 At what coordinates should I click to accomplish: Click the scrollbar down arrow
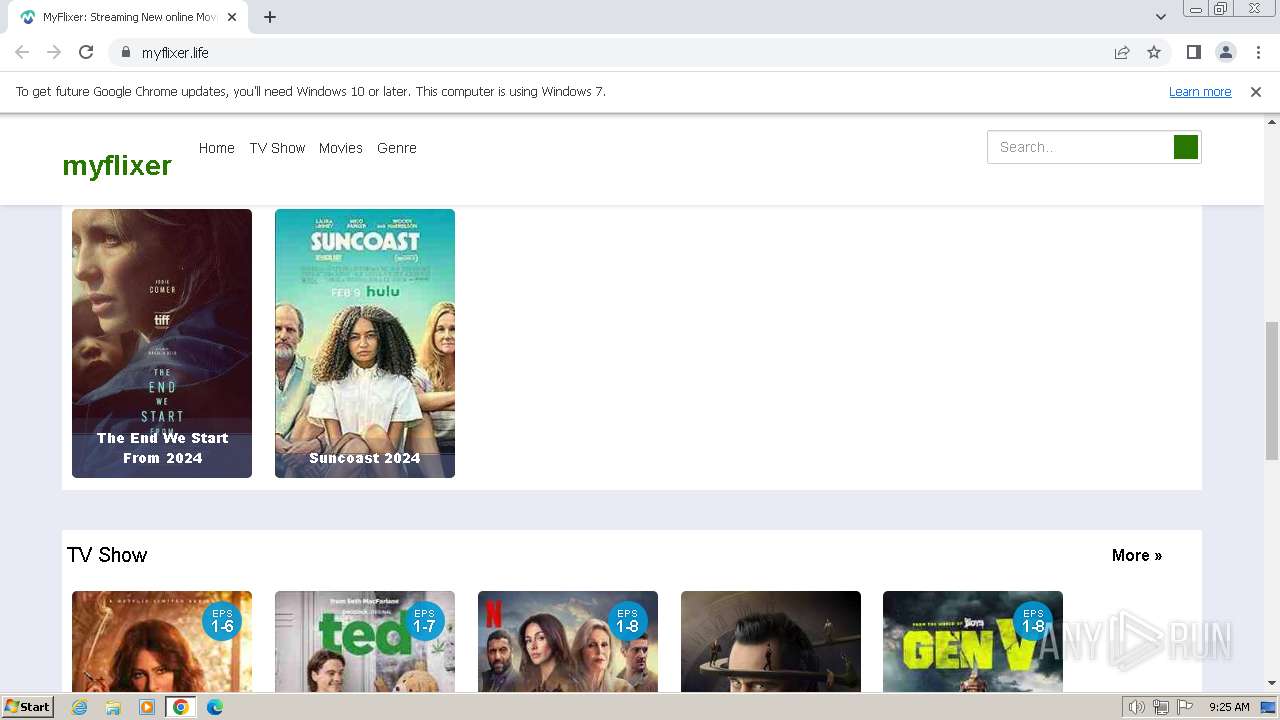click(1272, 683)
